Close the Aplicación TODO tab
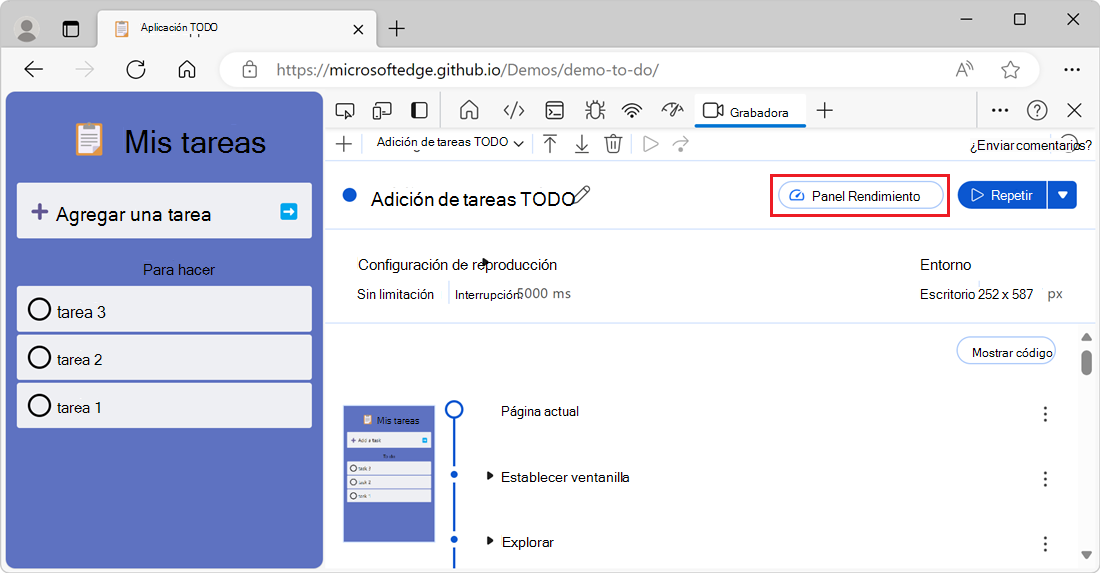Screen dimensions: 1100x573 (x=358, y=29)
